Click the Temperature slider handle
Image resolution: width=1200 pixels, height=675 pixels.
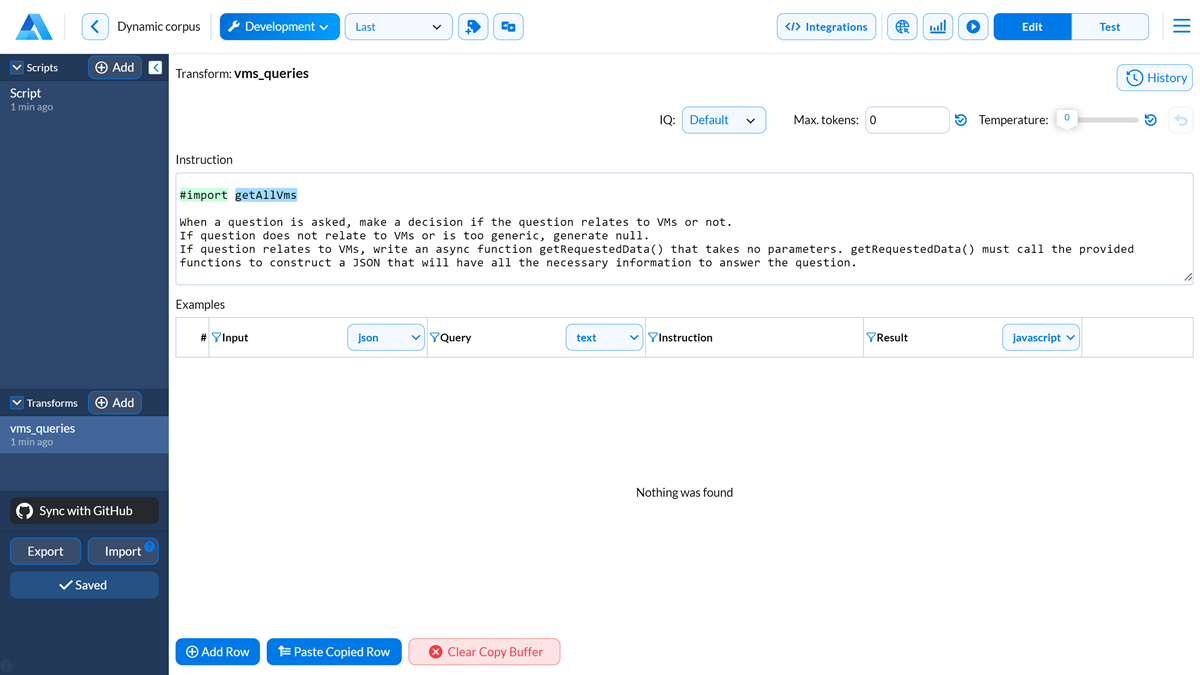(1067, 119)
